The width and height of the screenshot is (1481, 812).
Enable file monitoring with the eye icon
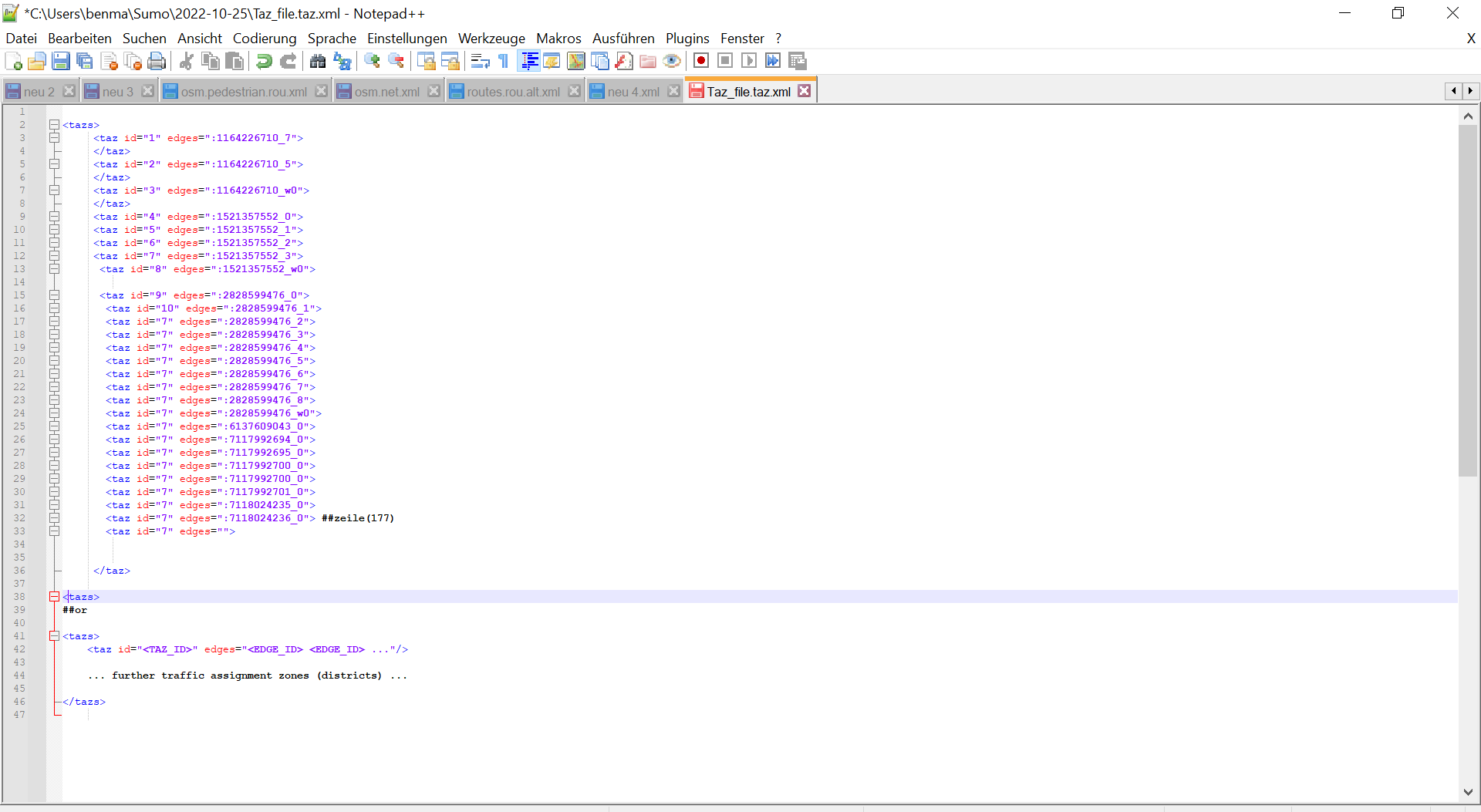[x=672, y=61]
